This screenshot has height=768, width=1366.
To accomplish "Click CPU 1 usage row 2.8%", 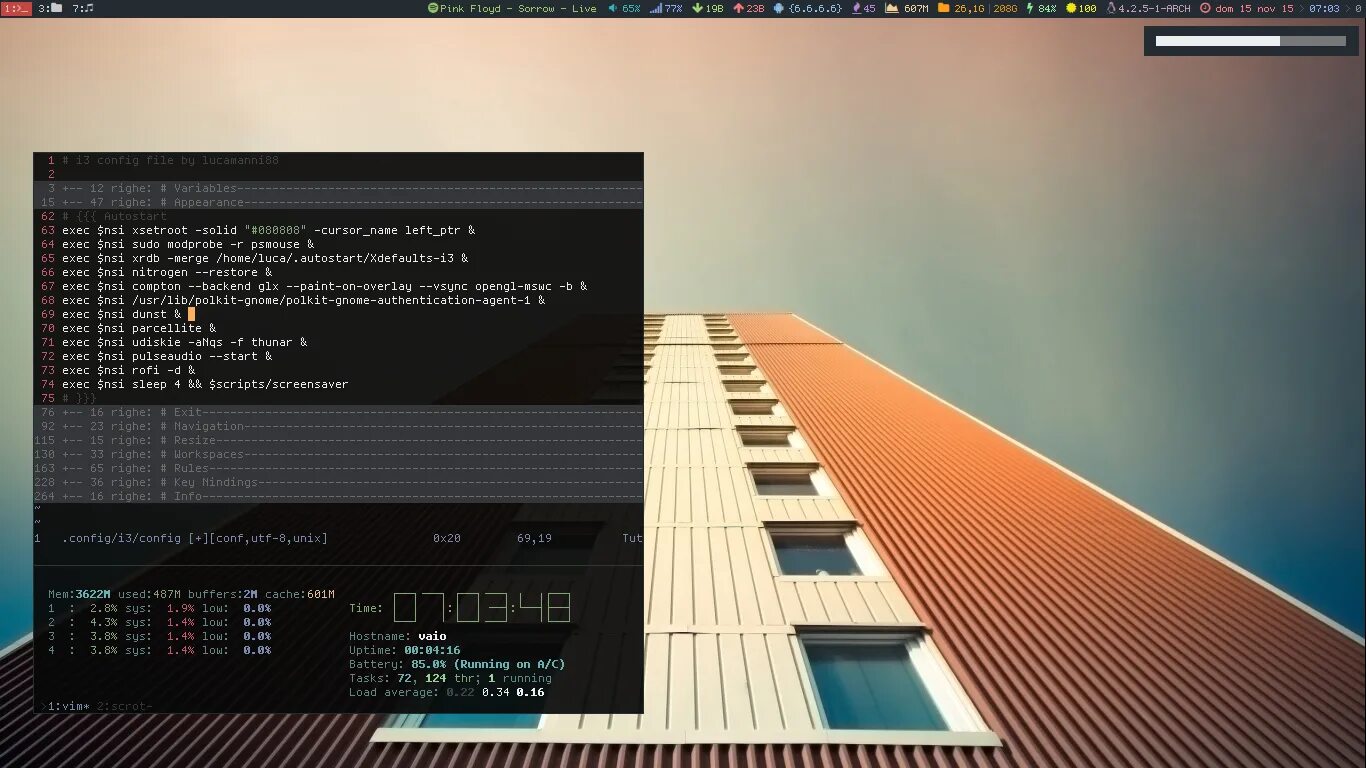I will (x=159, y=608).
